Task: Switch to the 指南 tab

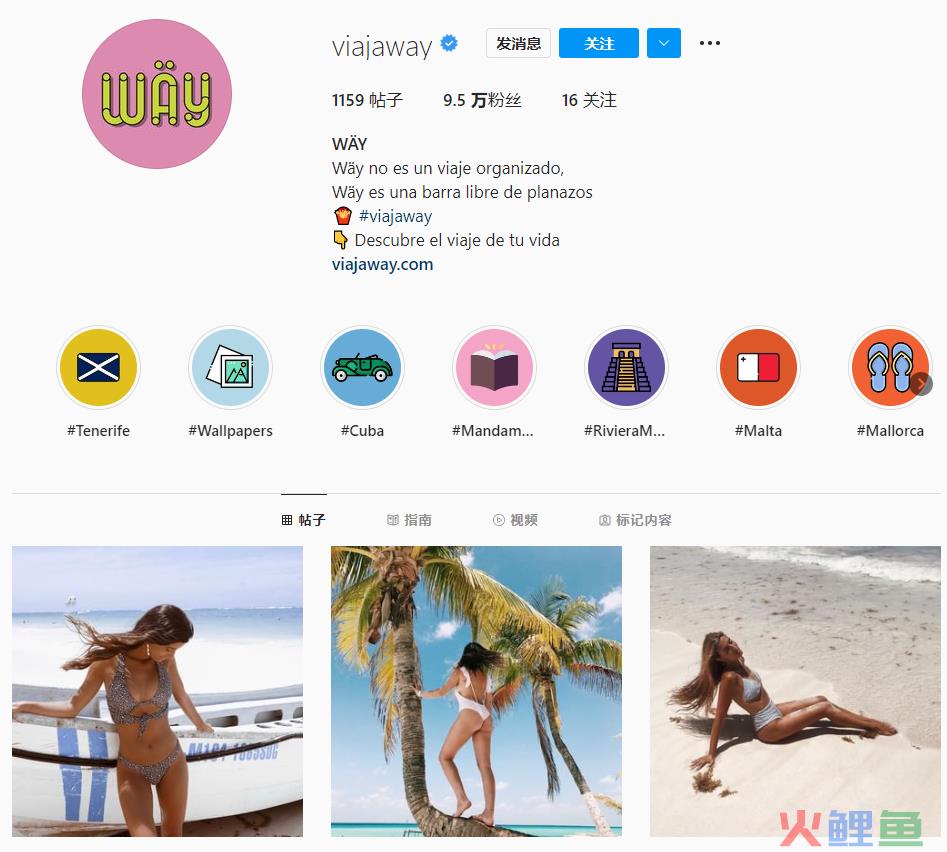Action: tap(409, 520)
